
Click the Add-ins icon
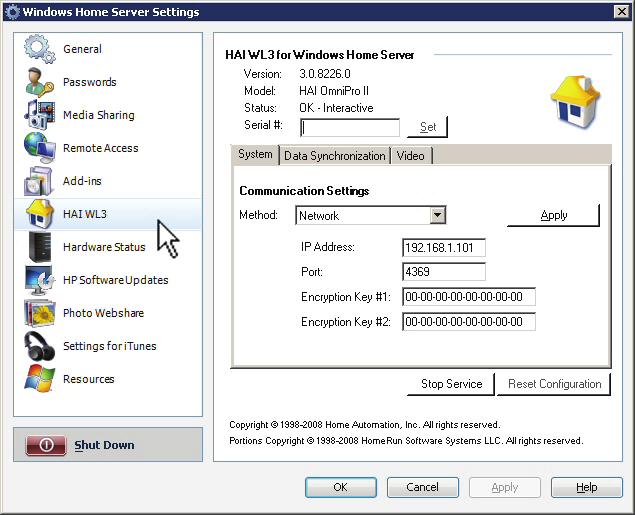click(x=38, y=181)
